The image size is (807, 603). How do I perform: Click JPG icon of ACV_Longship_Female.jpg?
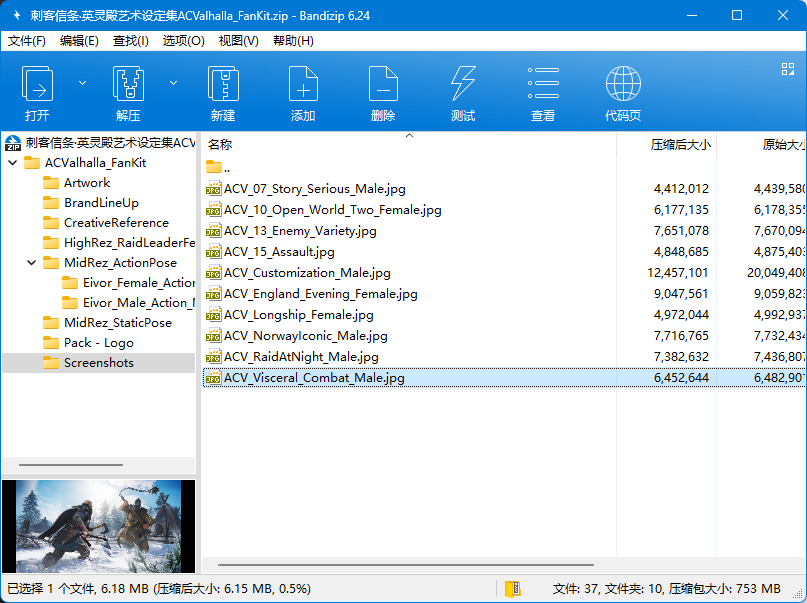[213, 314]
